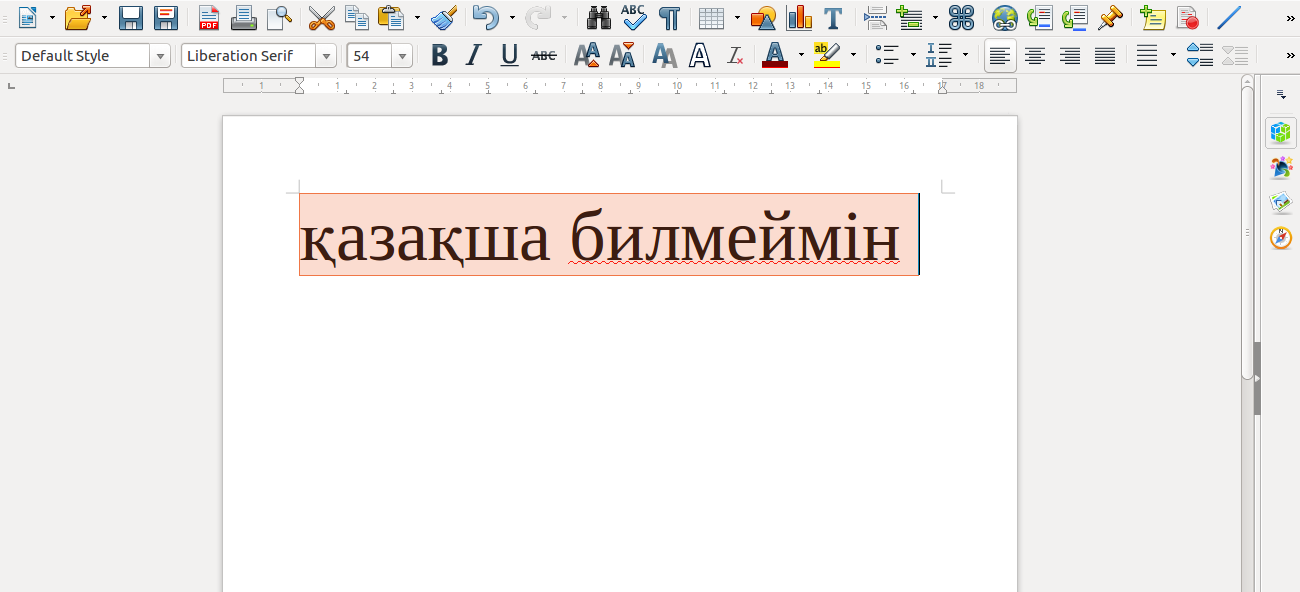Click the Save document icon
This screenshot has height=592, width=1300.
coord(131,17)
